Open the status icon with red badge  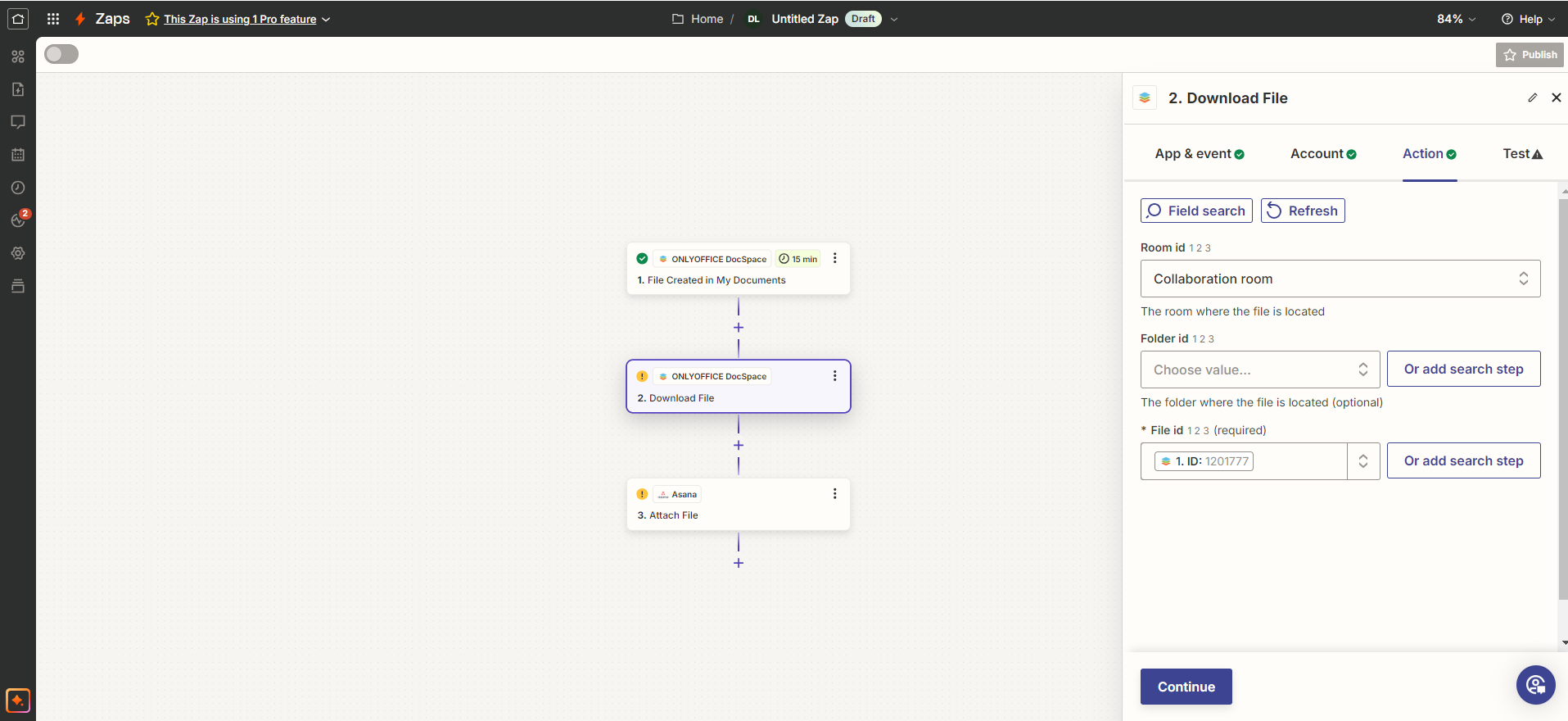19,220
